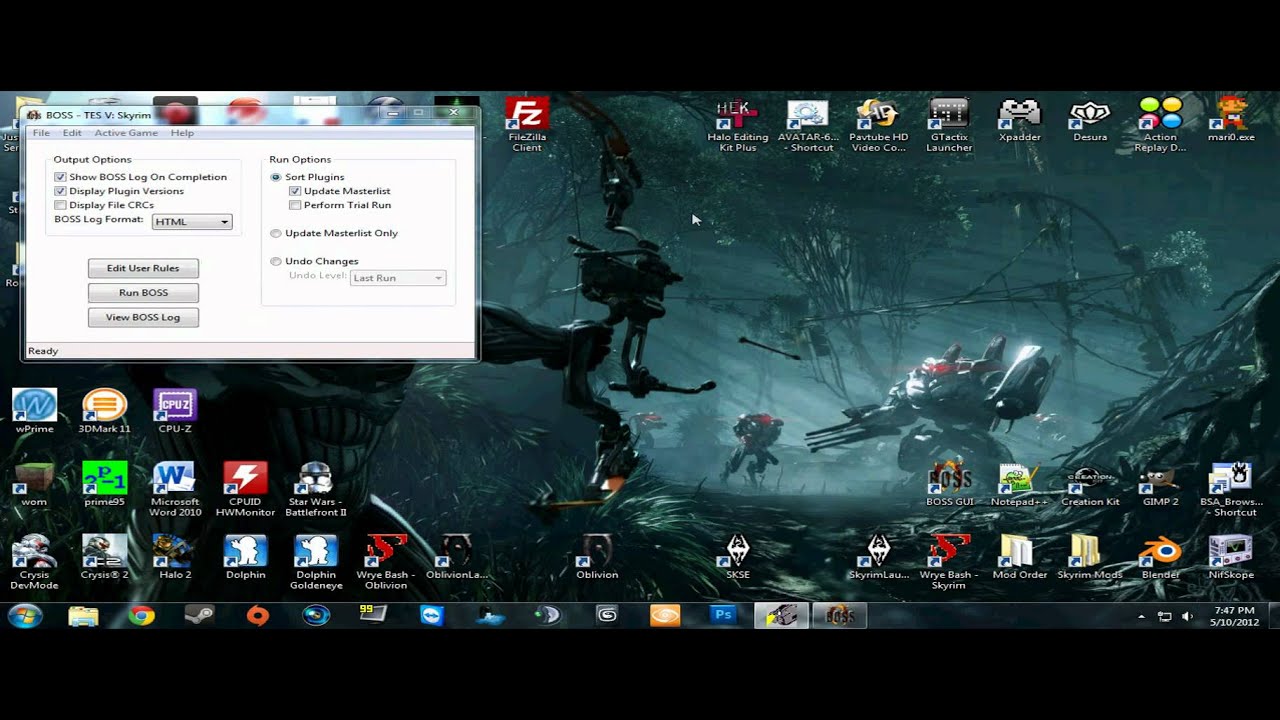Select the Crysis 2 desktop icon
The height and width of the screenshot is (720, 1280).
click(104, 557)
